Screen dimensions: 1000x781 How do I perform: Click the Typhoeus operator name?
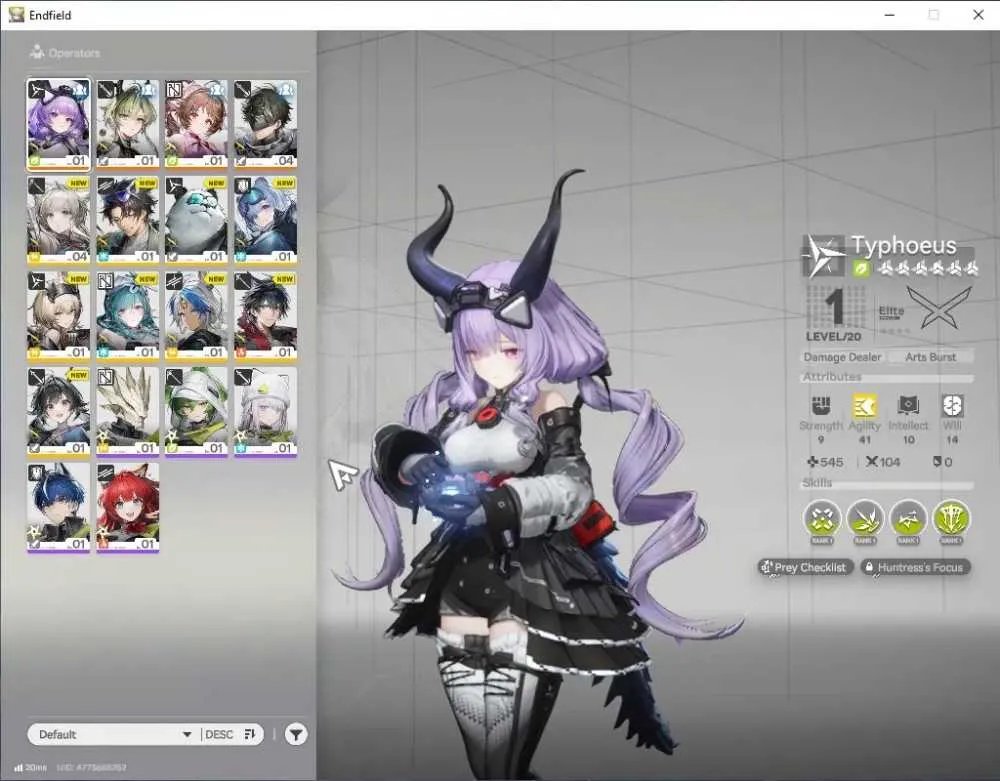pos(904,245)
